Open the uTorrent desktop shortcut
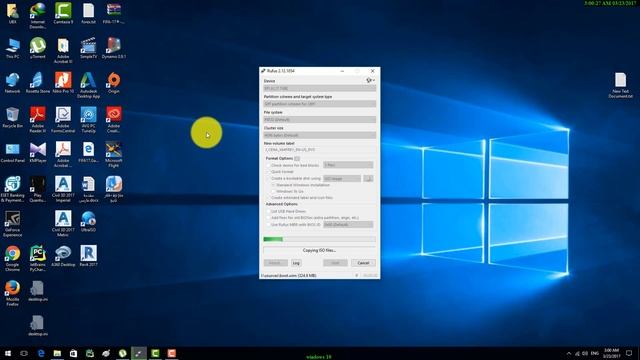 38,48
